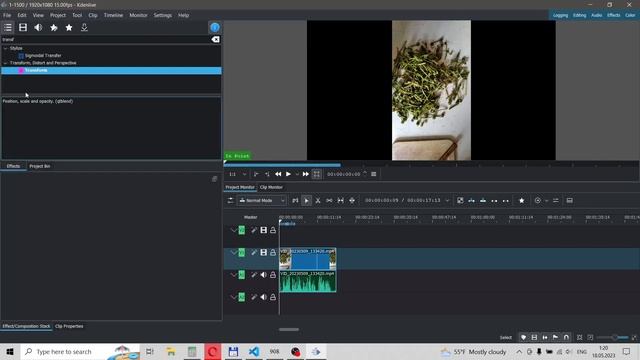Adjust the timeline zoom slider
The width and height of the screenshot is (640, 360).
point(612,338)
